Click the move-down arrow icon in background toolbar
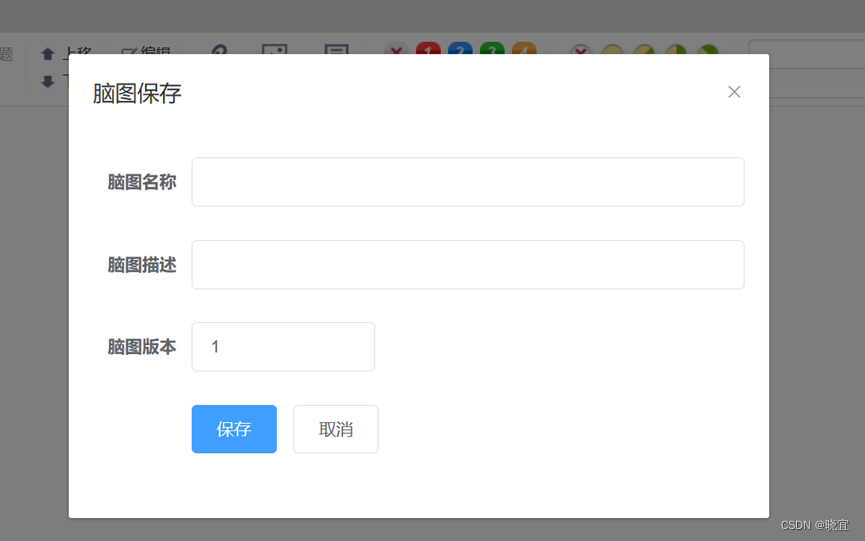The width and height of the screenshot is (865, 541). [47, 82]
